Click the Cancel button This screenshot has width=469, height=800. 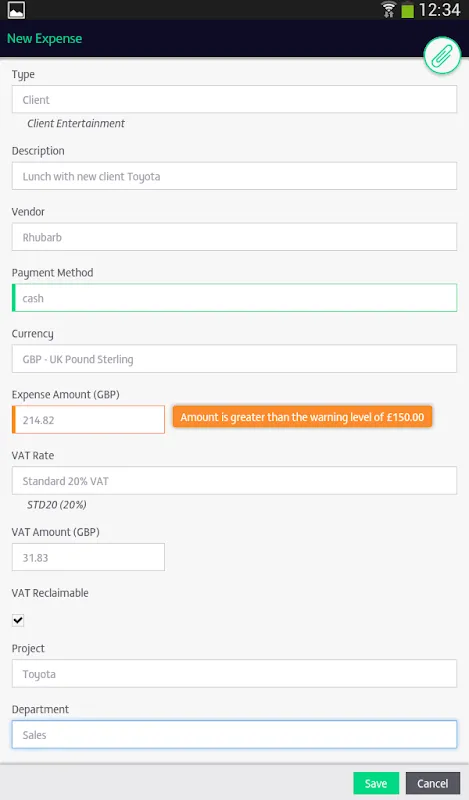(433, 783)
